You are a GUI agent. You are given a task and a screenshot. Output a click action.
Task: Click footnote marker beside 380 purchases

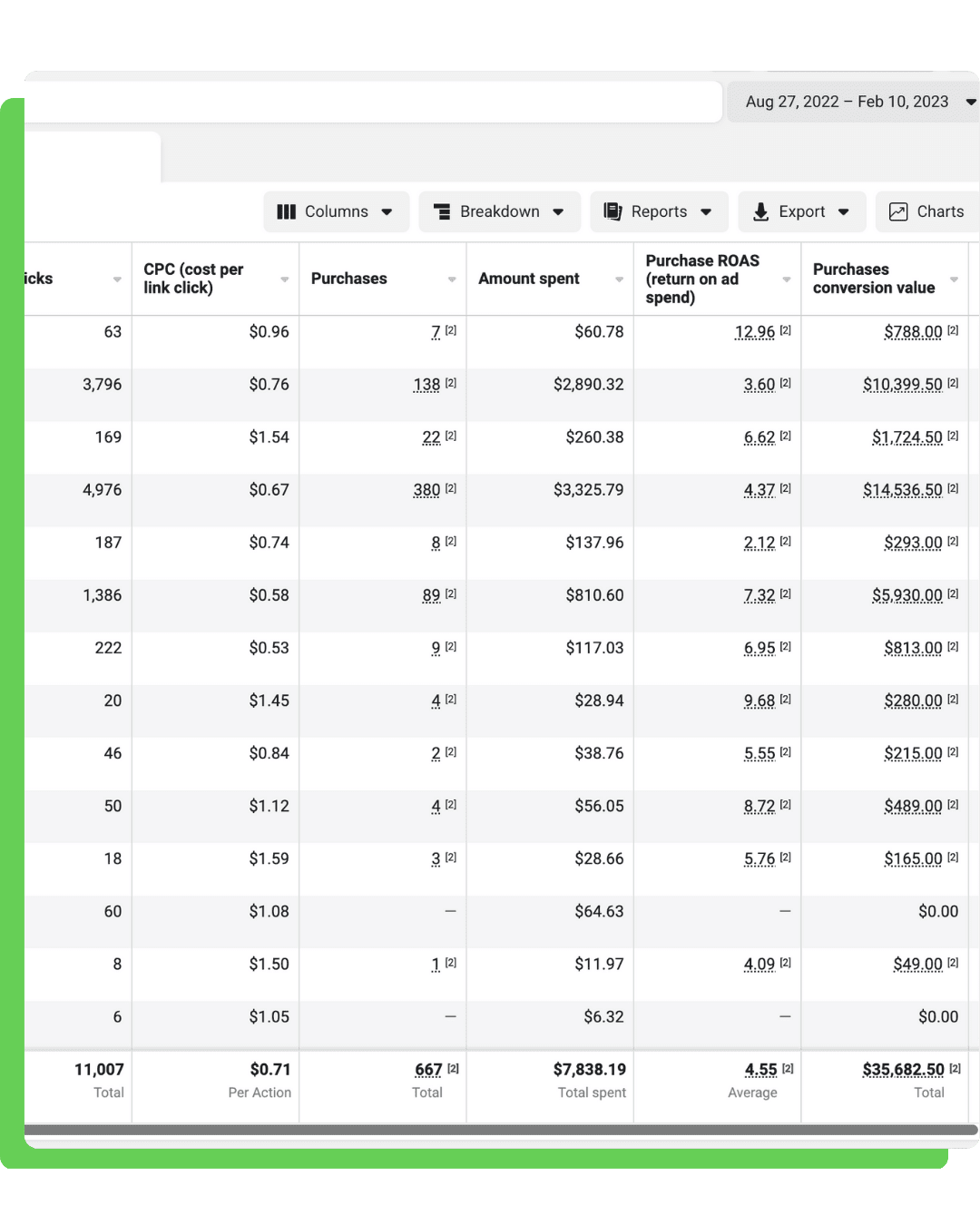click(451, 488)
